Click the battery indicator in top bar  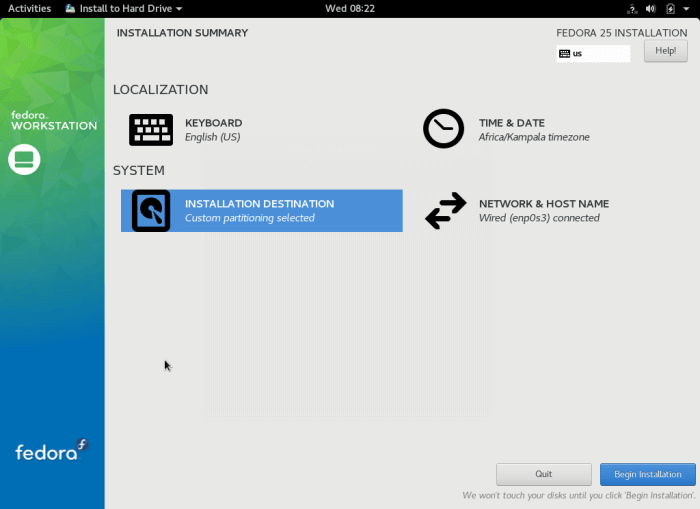click(x=669, y=8)
